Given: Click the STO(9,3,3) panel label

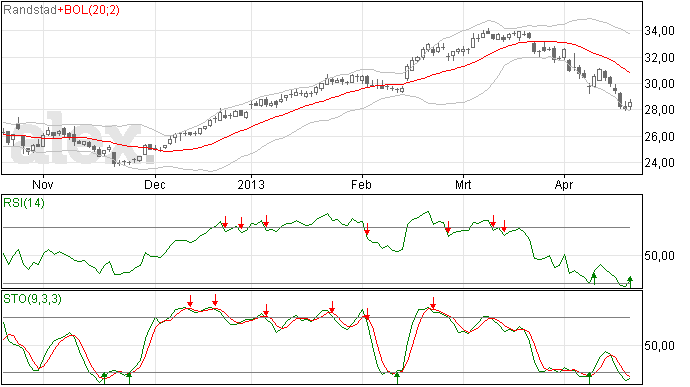Looking at the screenshot, I should point(33,299).
